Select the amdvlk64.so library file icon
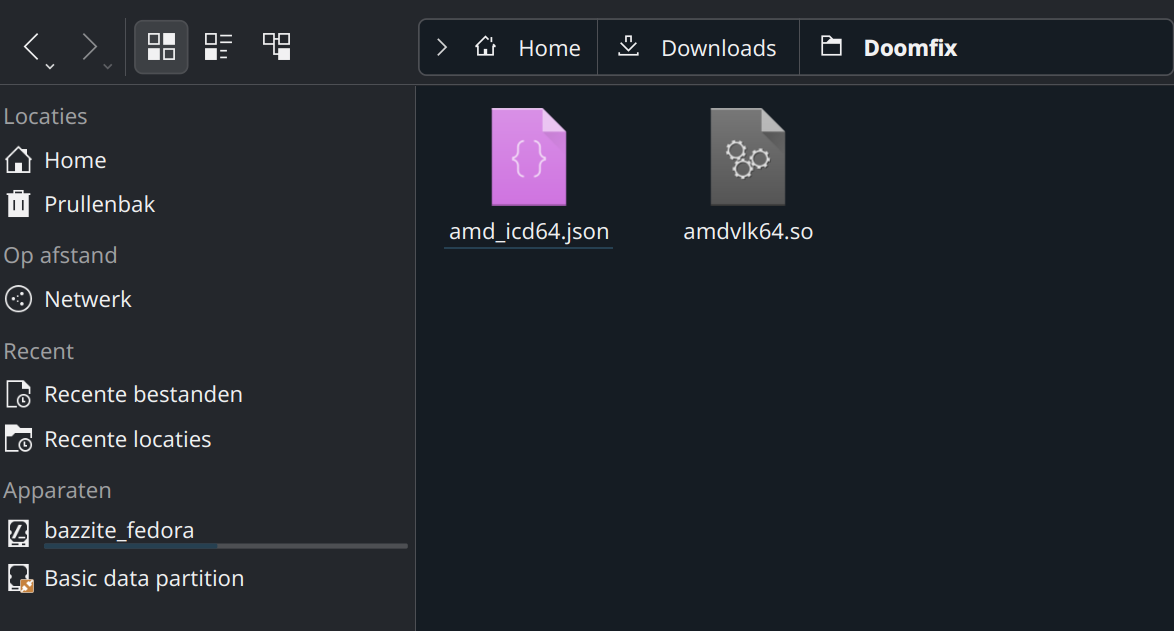Viewport: 1174px width, 631px height. click(748, 157)
